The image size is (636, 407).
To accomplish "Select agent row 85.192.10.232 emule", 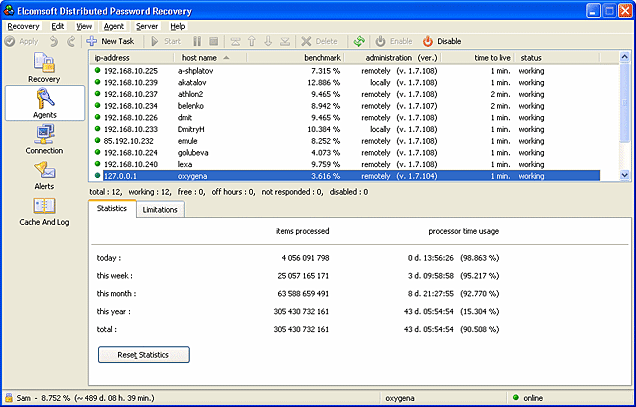I will point(344,141).
